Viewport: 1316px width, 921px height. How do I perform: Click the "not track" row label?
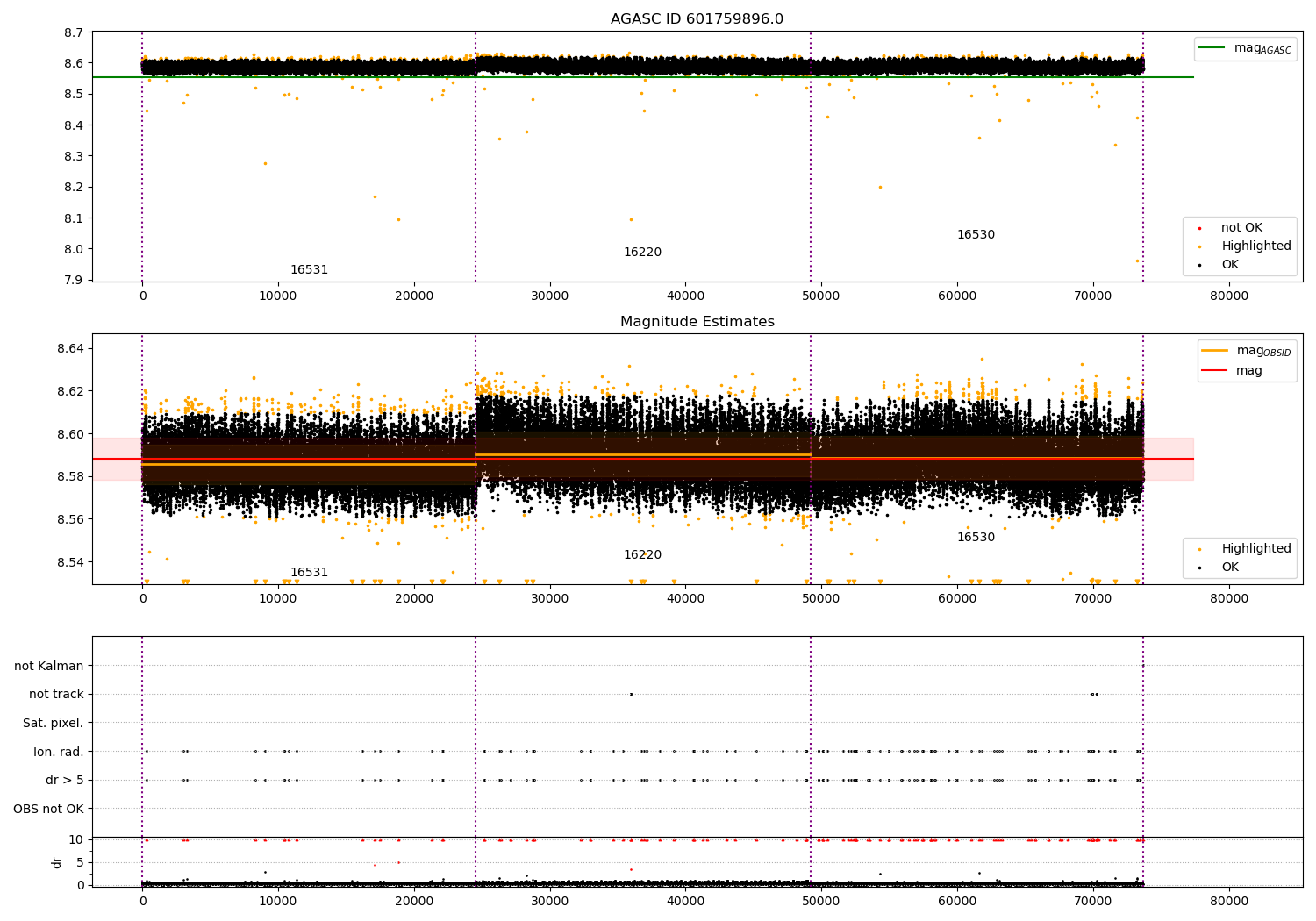(56, 695)
